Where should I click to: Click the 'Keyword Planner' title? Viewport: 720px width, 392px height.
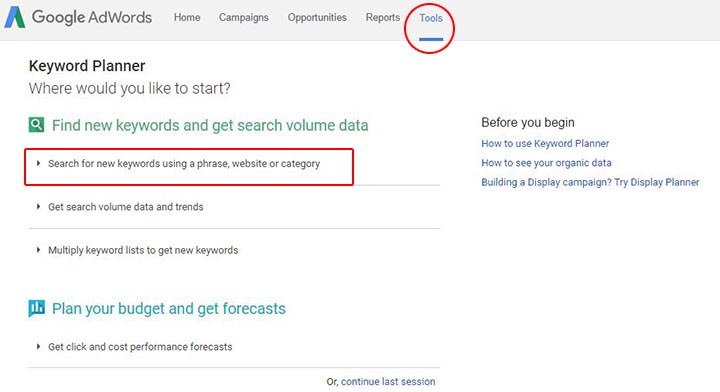[x=87, y=66]
